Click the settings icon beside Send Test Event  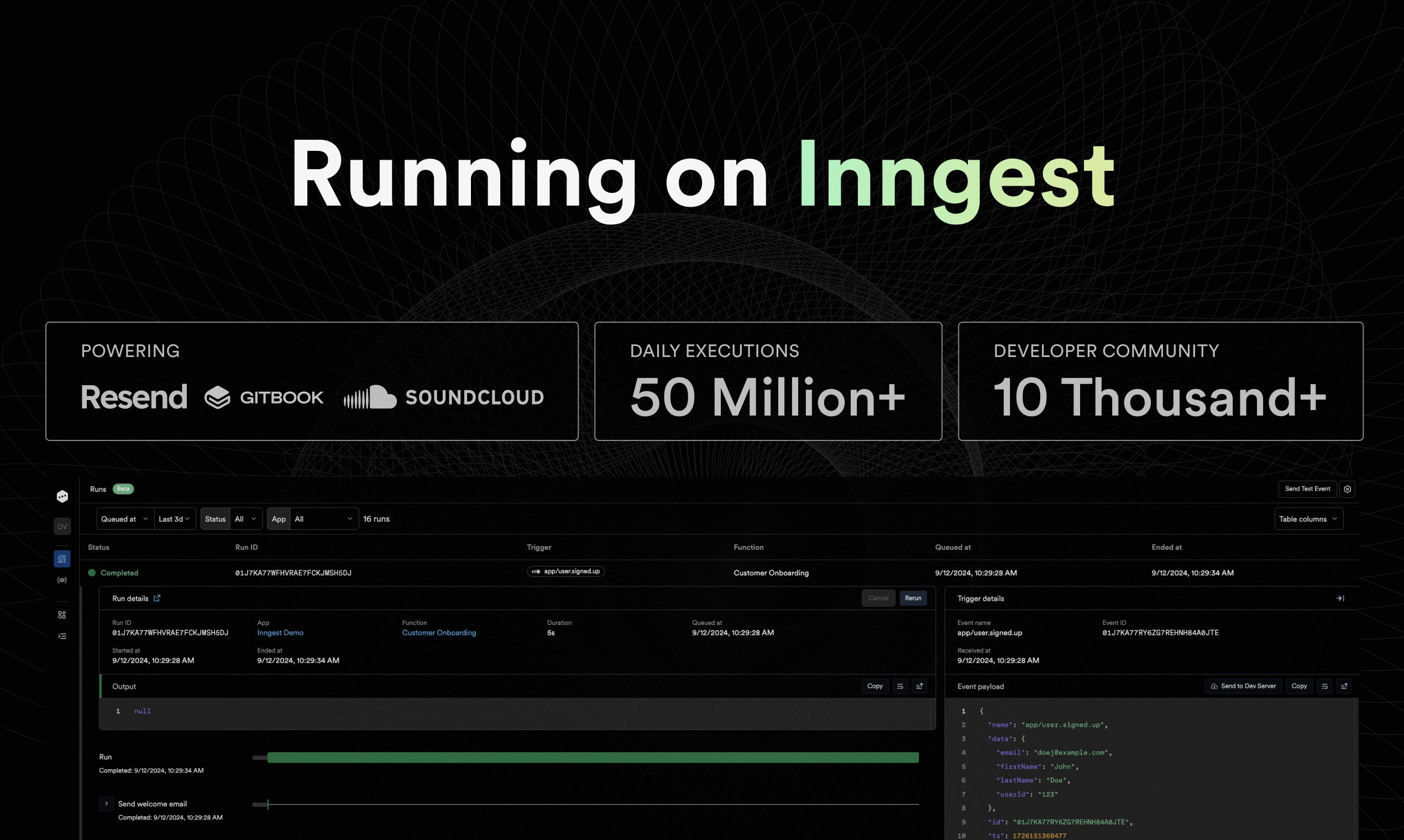tap(1348, 489)
